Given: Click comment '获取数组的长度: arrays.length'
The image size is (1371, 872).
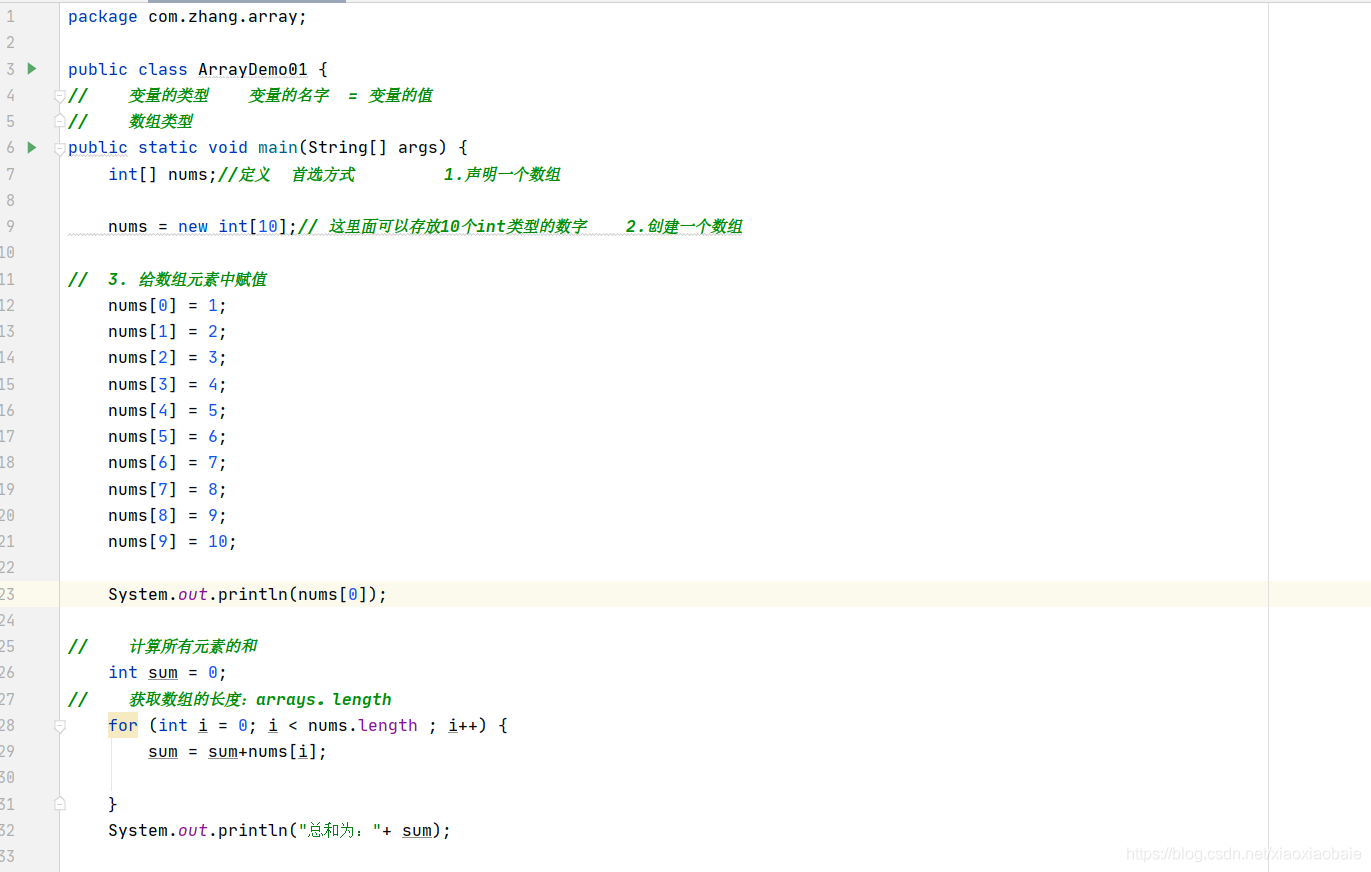Looking at the screenshot, I should coord(260,699).
